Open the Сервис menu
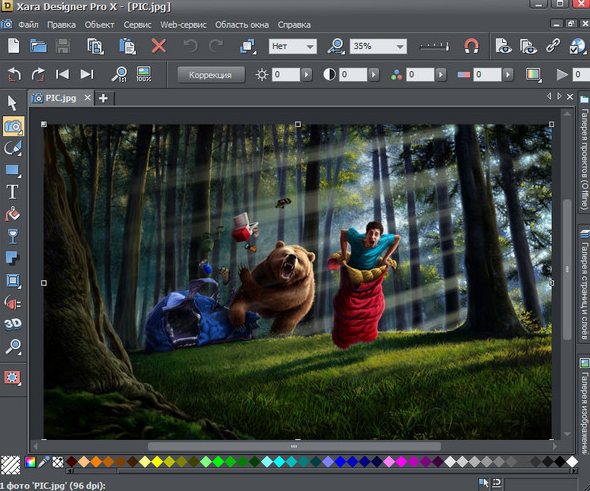The width and height of the screenshot is (590, 491). click(x=137, y=25)
